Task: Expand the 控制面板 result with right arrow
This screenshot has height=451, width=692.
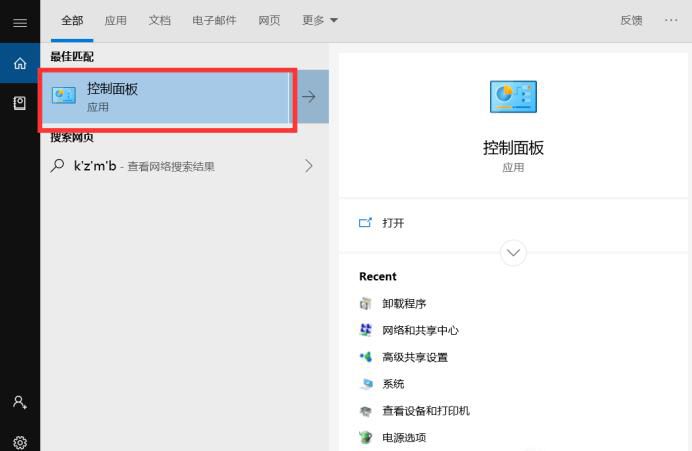Action: [x=309, y=96]
